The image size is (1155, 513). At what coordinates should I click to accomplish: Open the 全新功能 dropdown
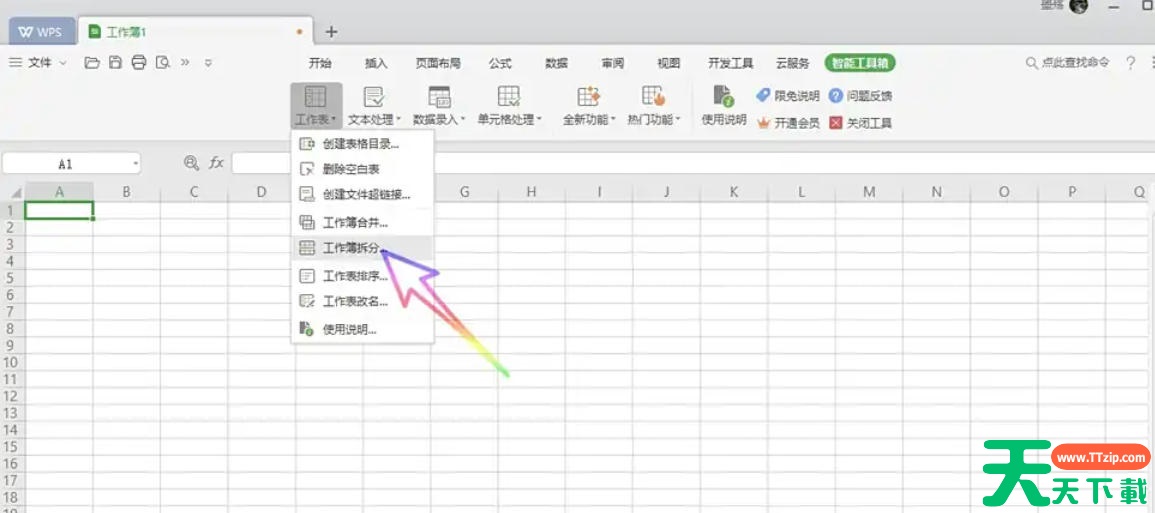click(589, 105)
